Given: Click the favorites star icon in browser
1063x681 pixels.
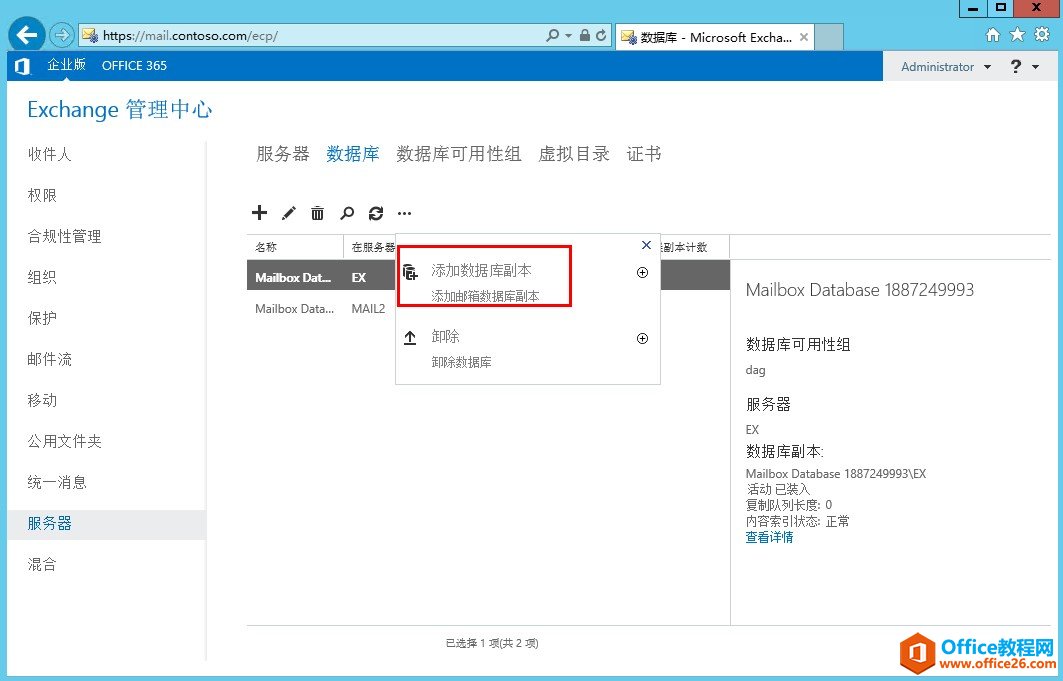Looking at the screenshot, I should click(1019, 33).
